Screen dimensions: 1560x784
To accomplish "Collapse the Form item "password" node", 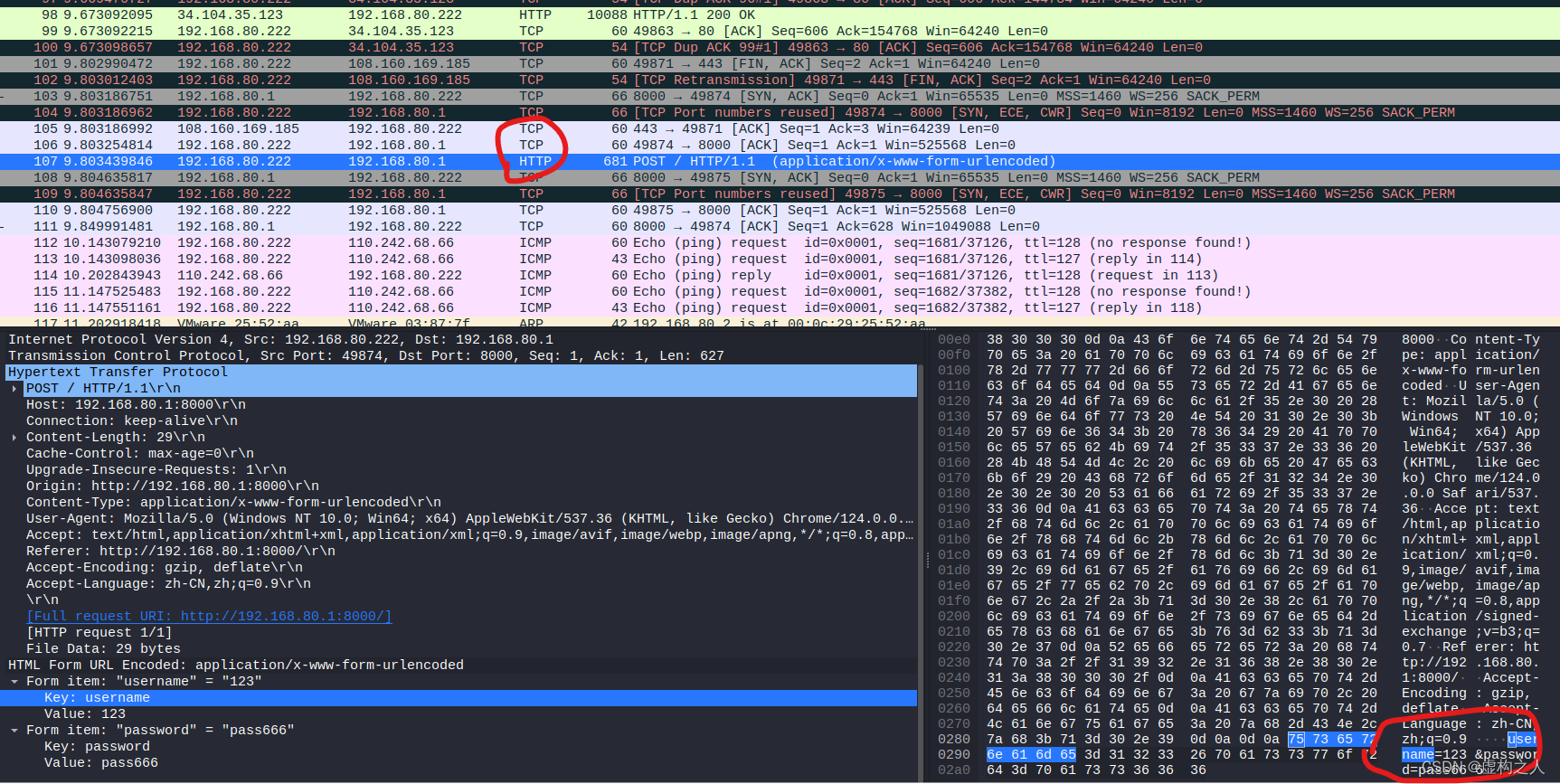I will pos(14,730).
